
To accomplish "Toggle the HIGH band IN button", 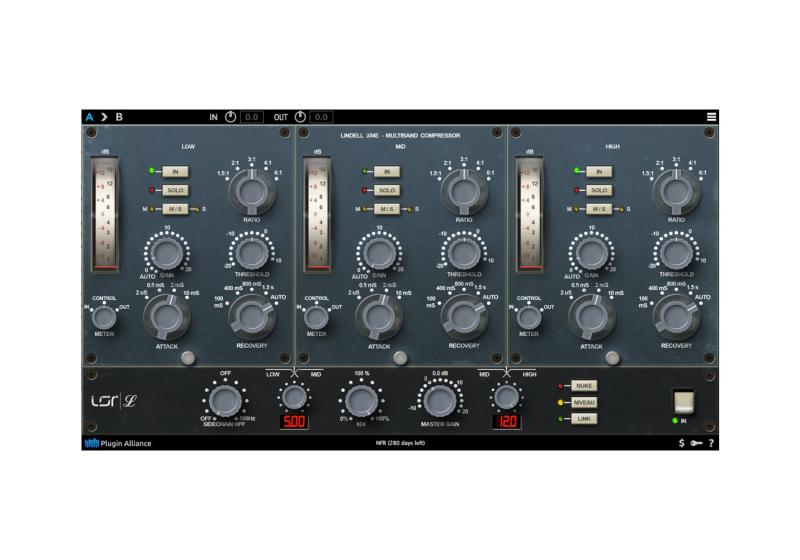I will 599,171.
